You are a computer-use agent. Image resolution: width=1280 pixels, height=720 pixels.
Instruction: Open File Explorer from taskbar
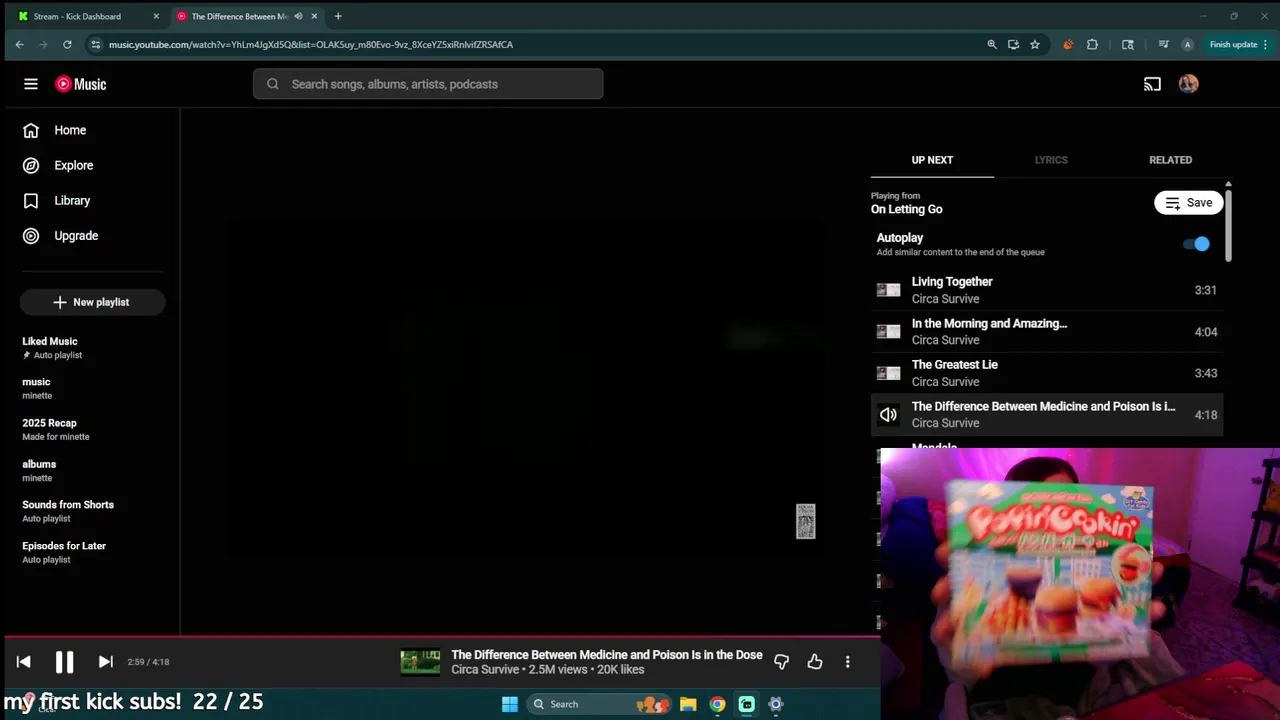pos(688,704)
